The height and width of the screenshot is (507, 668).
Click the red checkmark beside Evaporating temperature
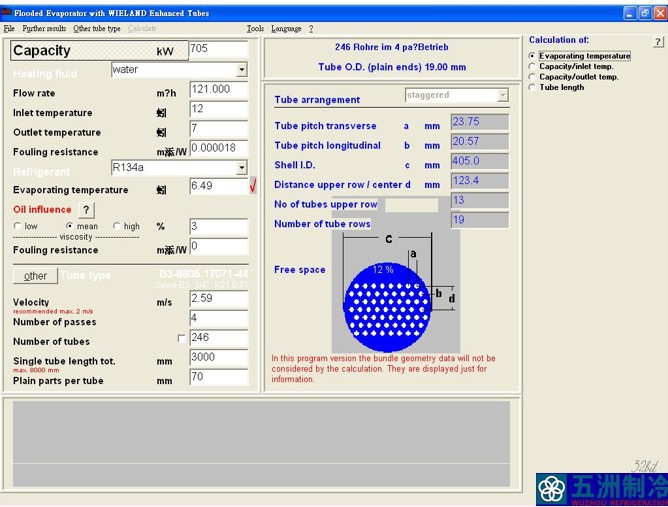tap(253, 185)
